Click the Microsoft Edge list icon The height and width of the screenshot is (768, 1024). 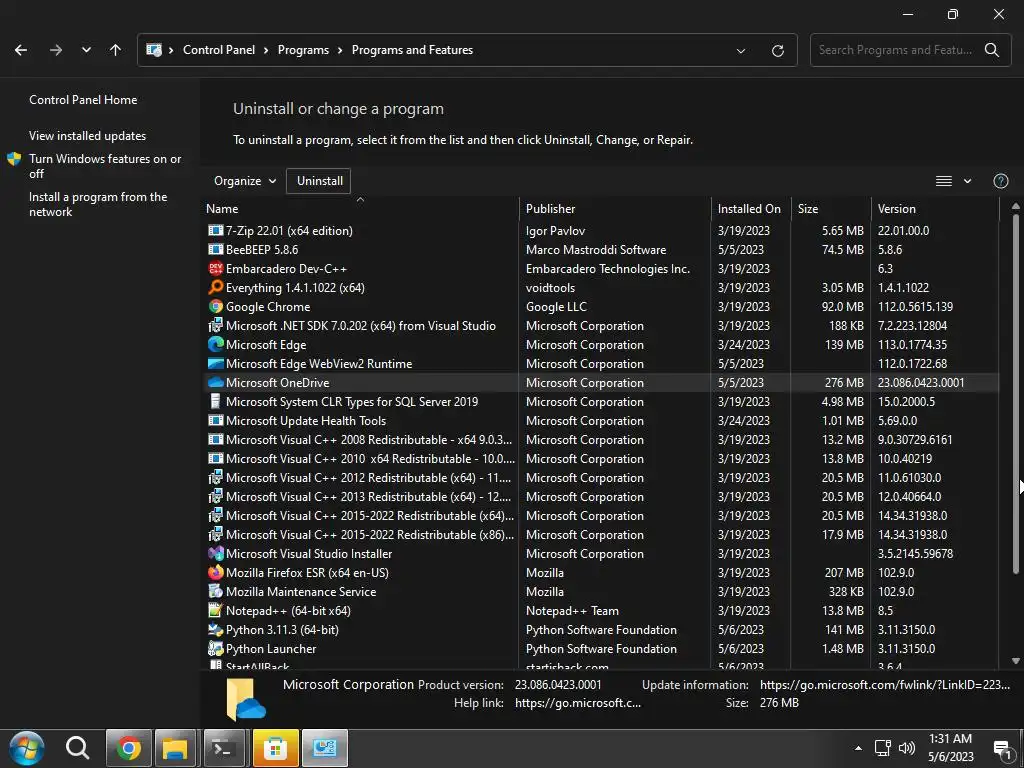point(215,344)
